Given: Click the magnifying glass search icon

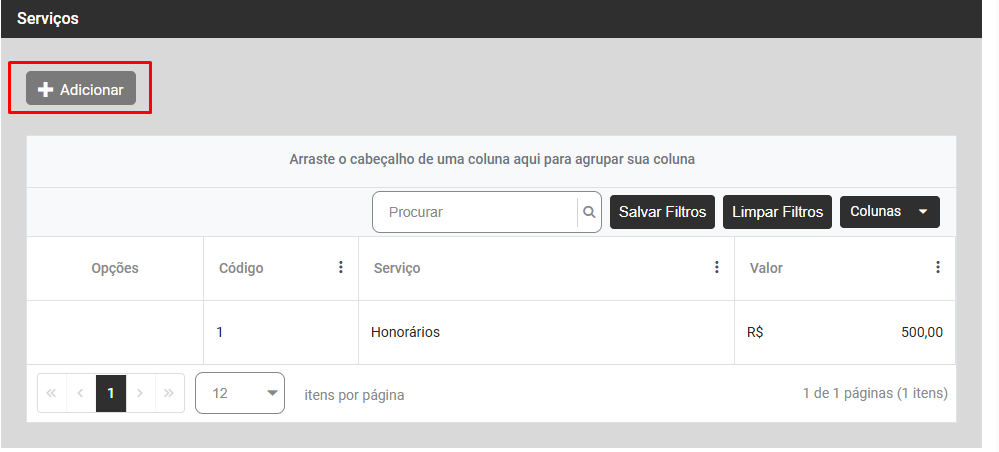Looking at the screenshot, I should pos(589,212).
